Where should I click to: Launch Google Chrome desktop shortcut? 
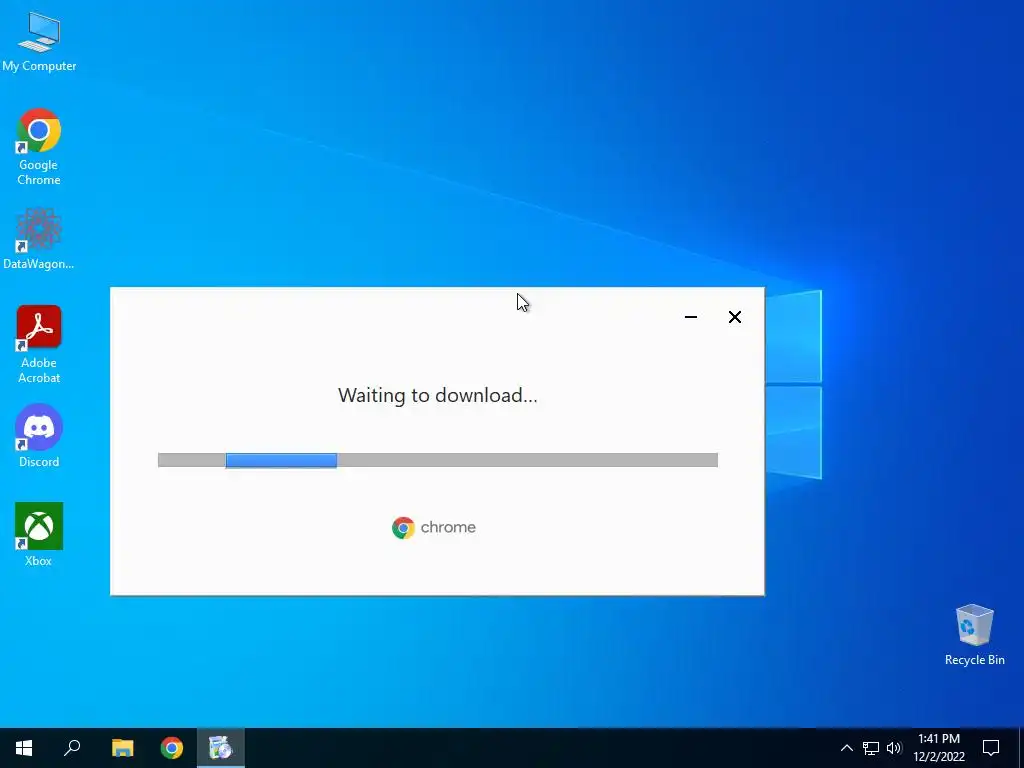[x=39, y=146]
